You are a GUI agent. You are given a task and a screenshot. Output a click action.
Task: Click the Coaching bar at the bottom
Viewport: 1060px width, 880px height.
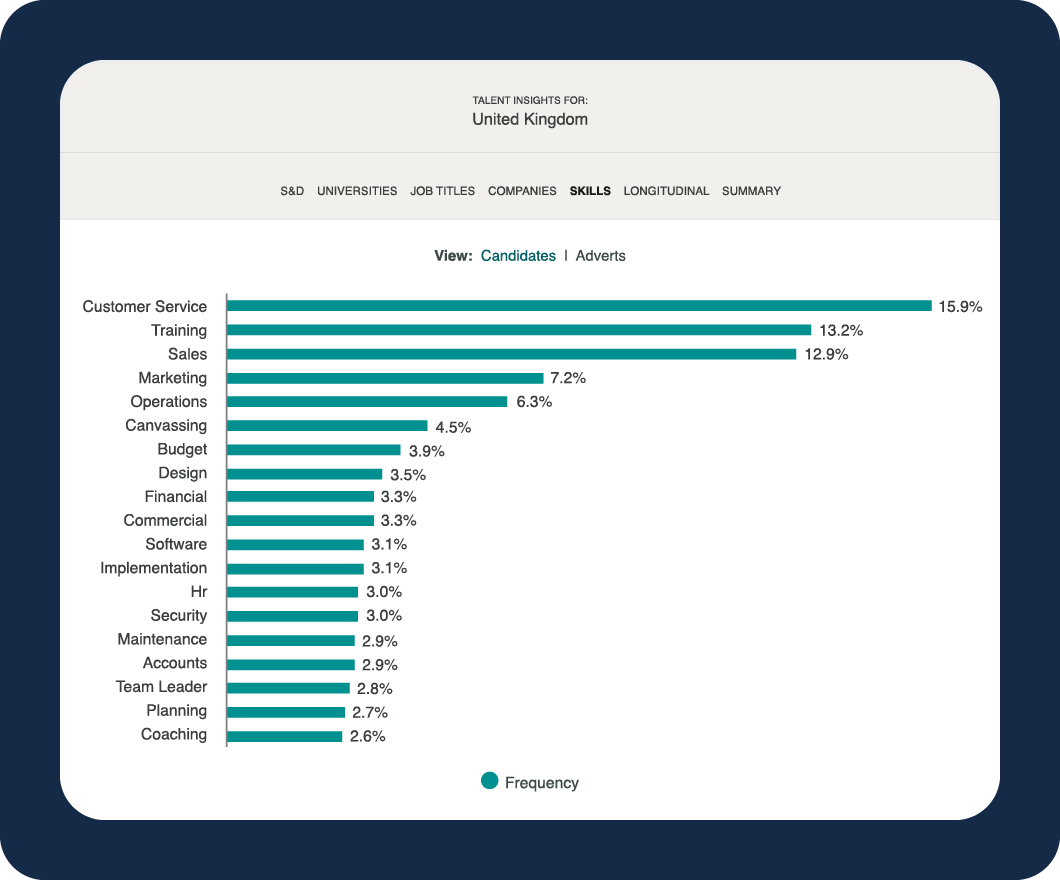tap(285, 736)
